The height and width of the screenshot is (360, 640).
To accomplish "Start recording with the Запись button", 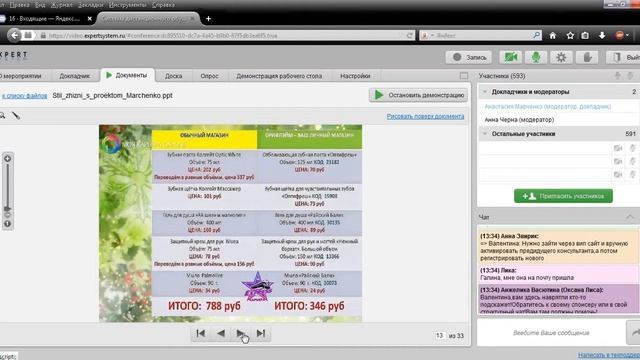I will pos(469,57).
